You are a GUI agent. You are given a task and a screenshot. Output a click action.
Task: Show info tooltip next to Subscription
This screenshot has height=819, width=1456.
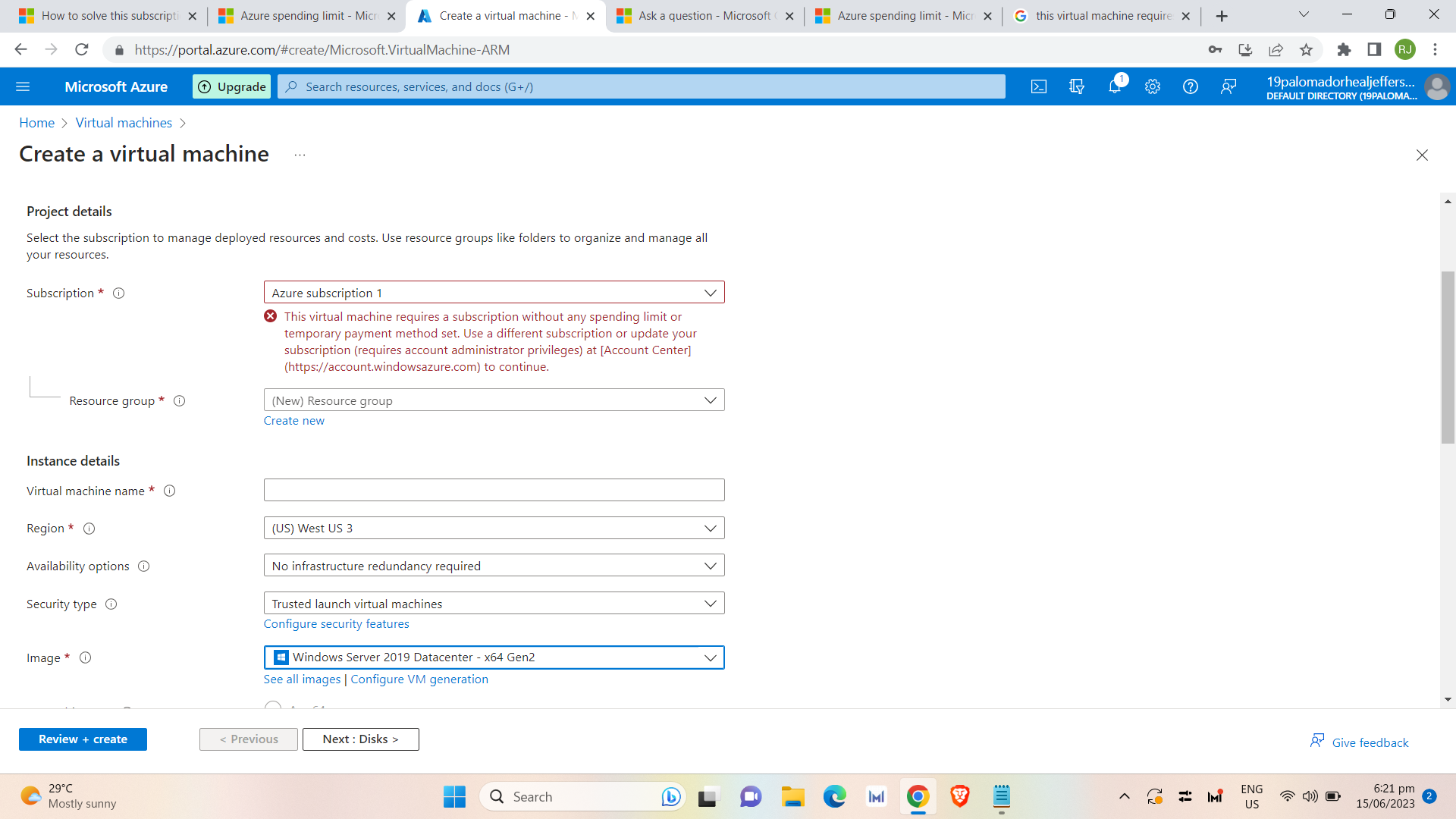click(x=119, y=293)
